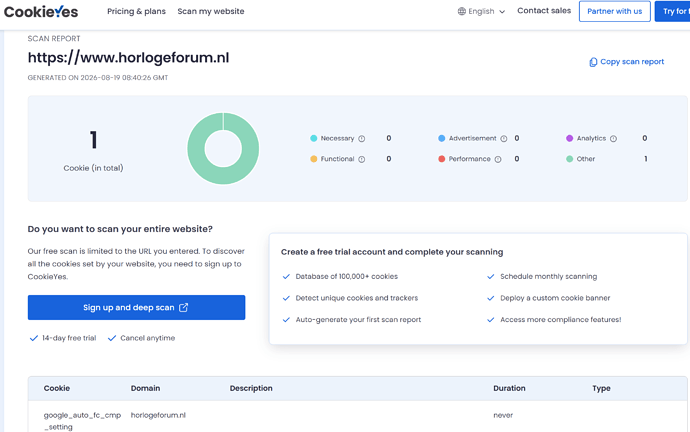Click the horlogeforum.nl URL heading
Viewport: 690px width, 432px height.
point(128,58)
